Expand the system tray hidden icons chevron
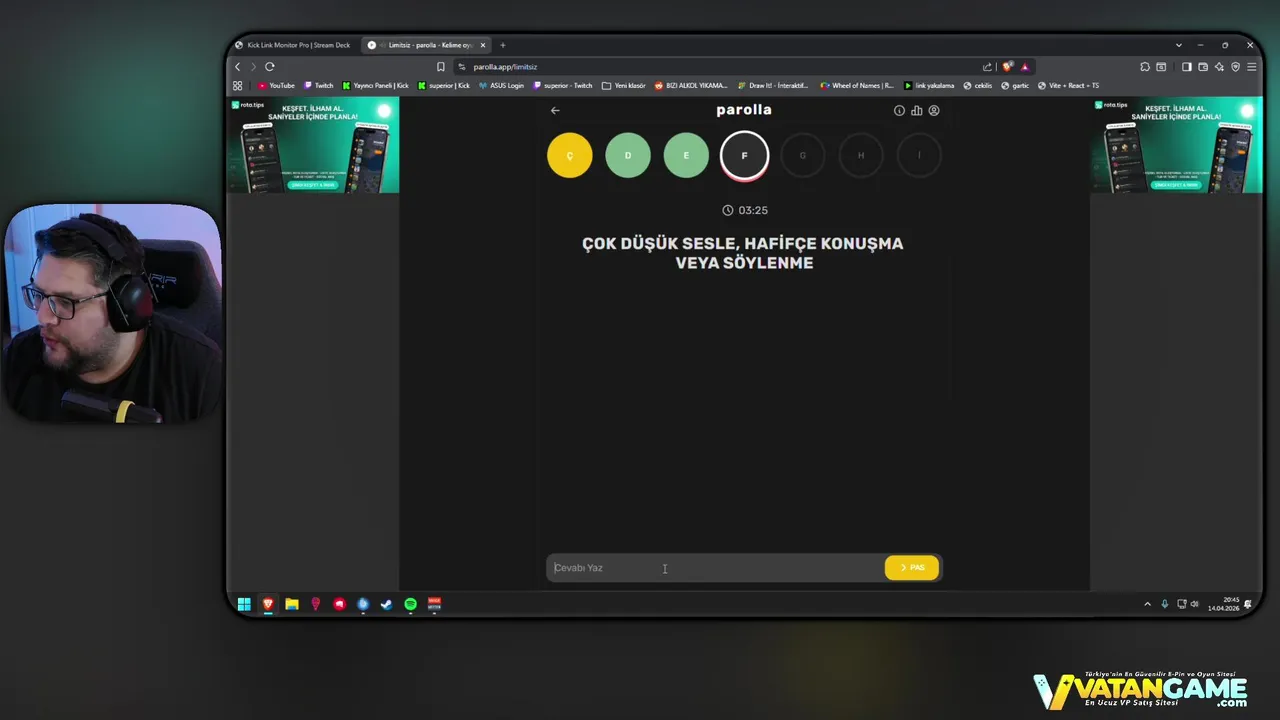Screen dimensions: 1280x720 [x=1147, y=604]
